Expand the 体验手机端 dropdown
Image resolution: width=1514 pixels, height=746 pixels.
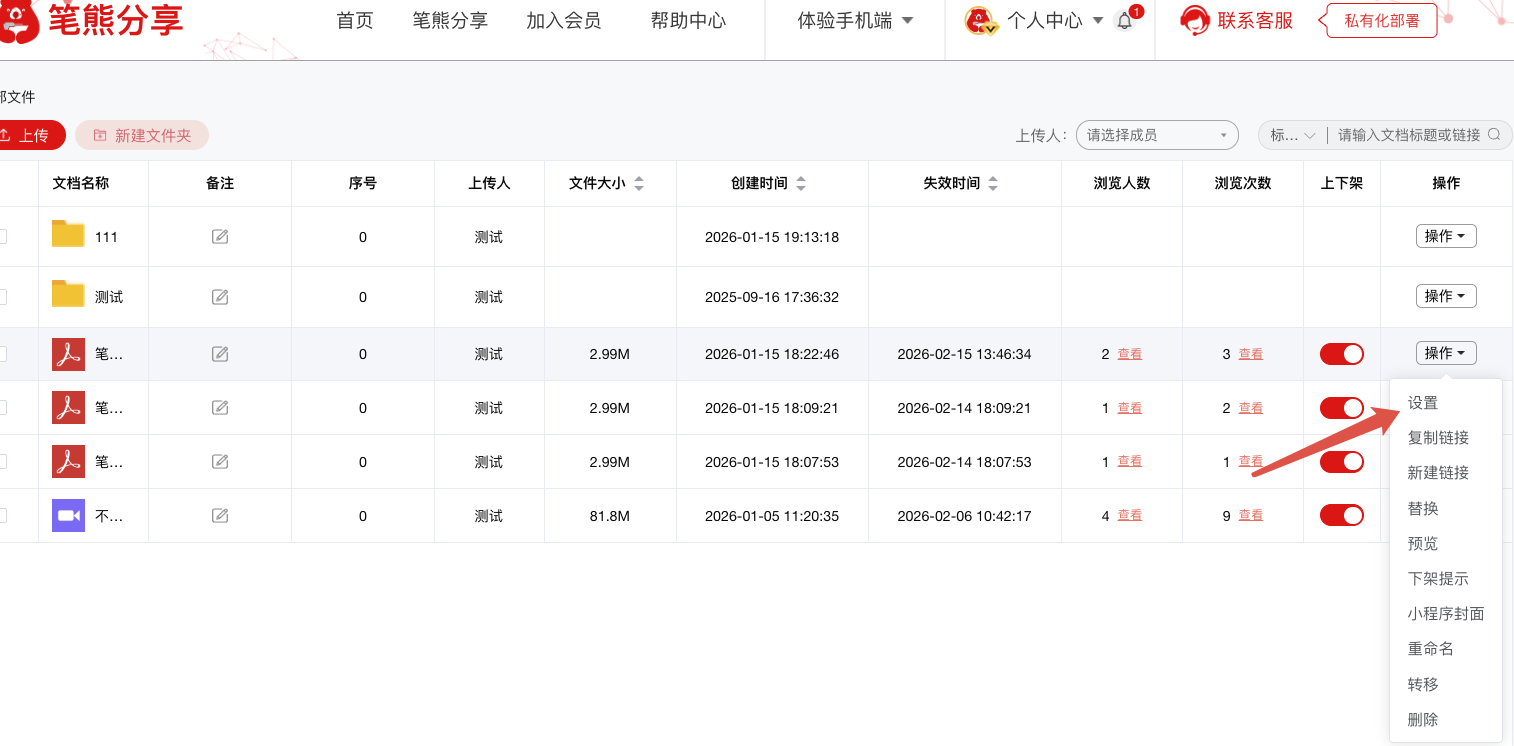click(855, 21)
